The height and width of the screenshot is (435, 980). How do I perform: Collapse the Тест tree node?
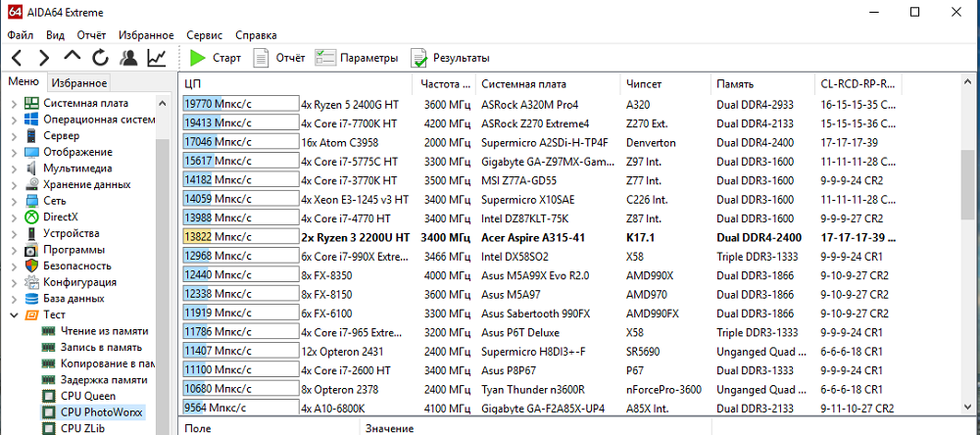click(x=12, y=315)
